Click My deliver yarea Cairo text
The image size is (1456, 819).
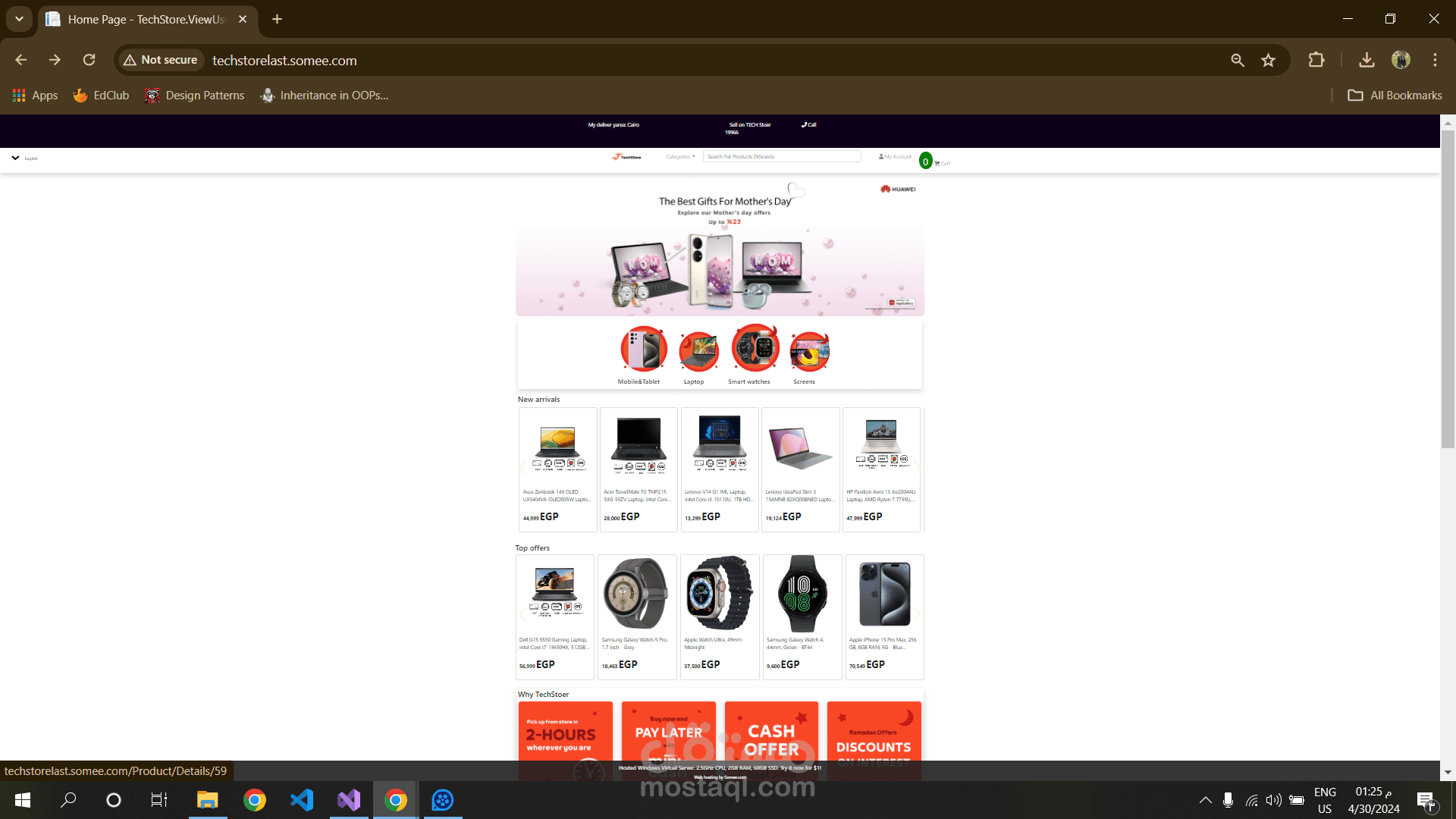(613, 124)
